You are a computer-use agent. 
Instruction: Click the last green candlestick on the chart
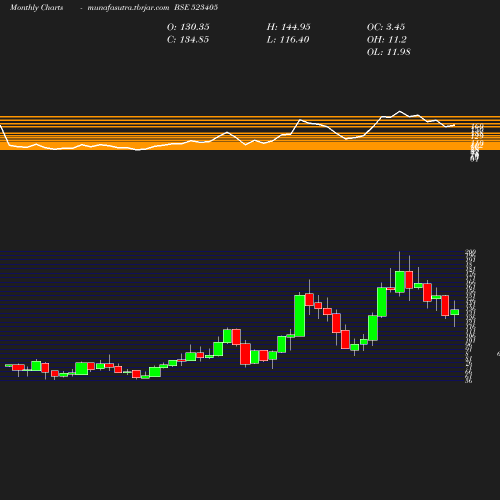[x=455, y=312]
